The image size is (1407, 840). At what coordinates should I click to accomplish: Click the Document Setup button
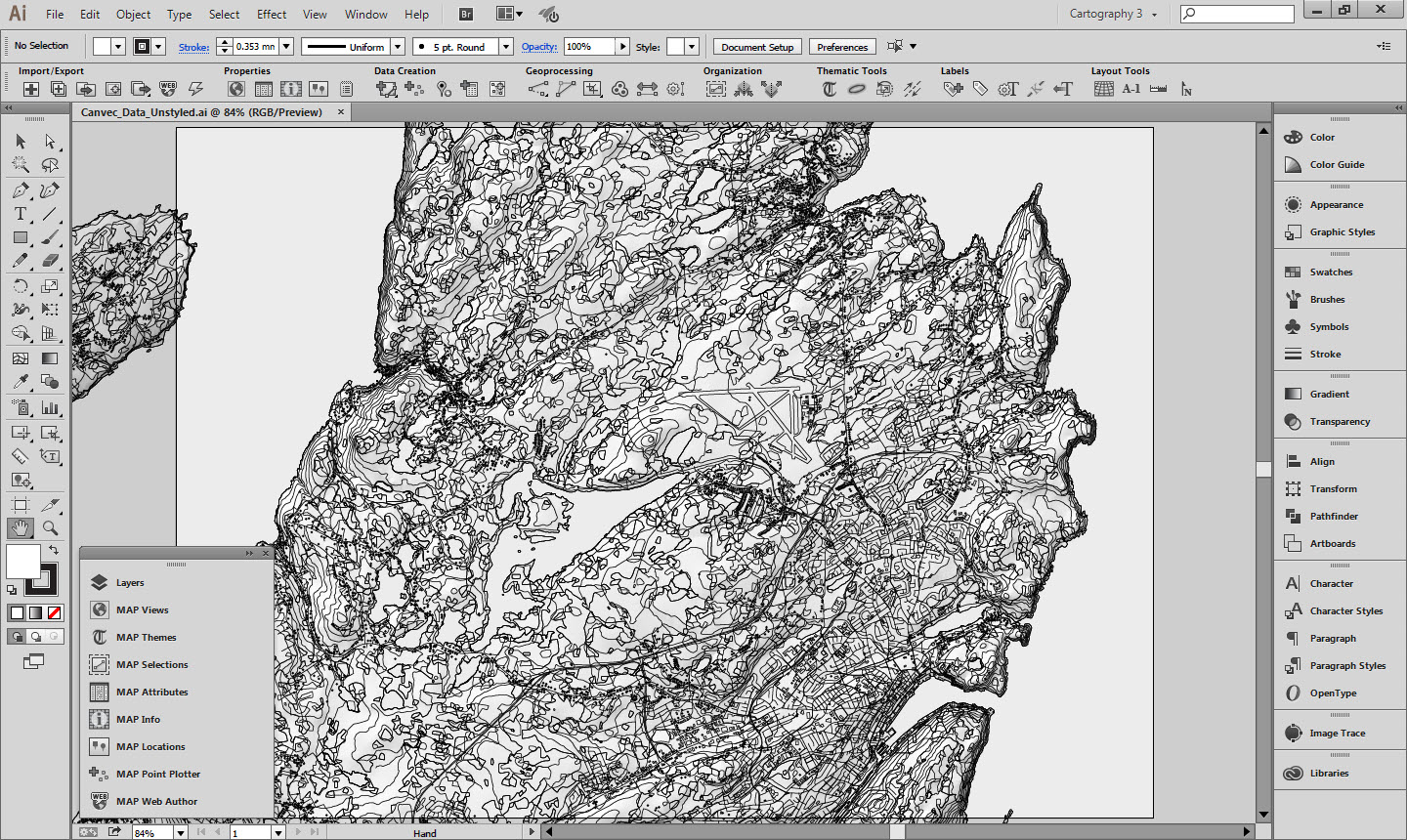click(x=757, y=47)
